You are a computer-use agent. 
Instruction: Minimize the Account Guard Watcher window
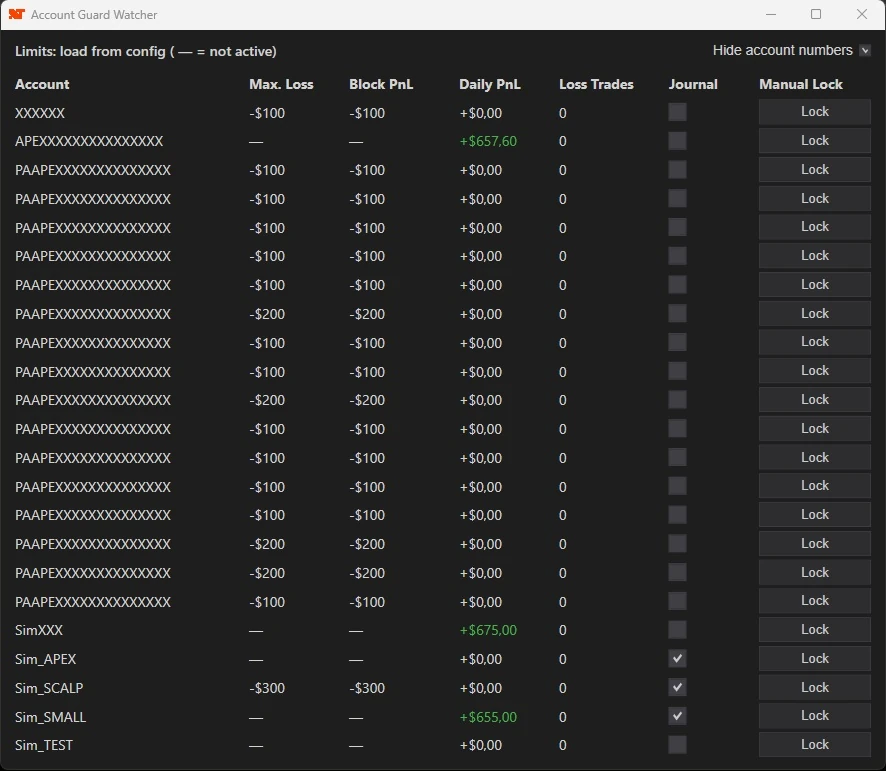(771, 15)
